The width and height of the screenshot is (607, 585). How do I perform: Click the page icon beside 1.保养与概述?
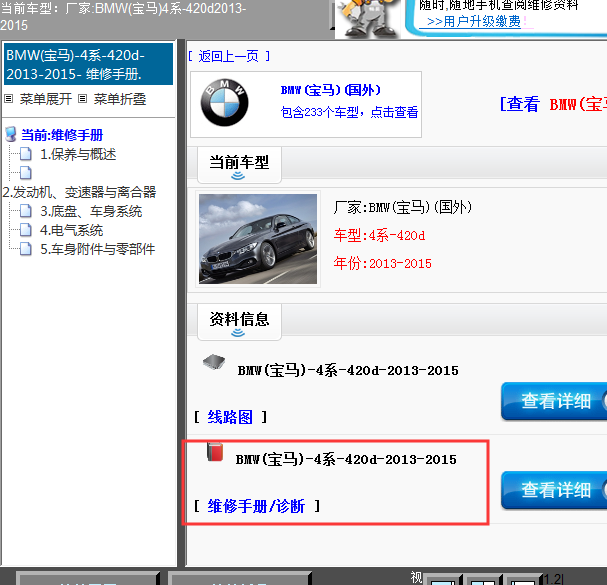[26, 154]
